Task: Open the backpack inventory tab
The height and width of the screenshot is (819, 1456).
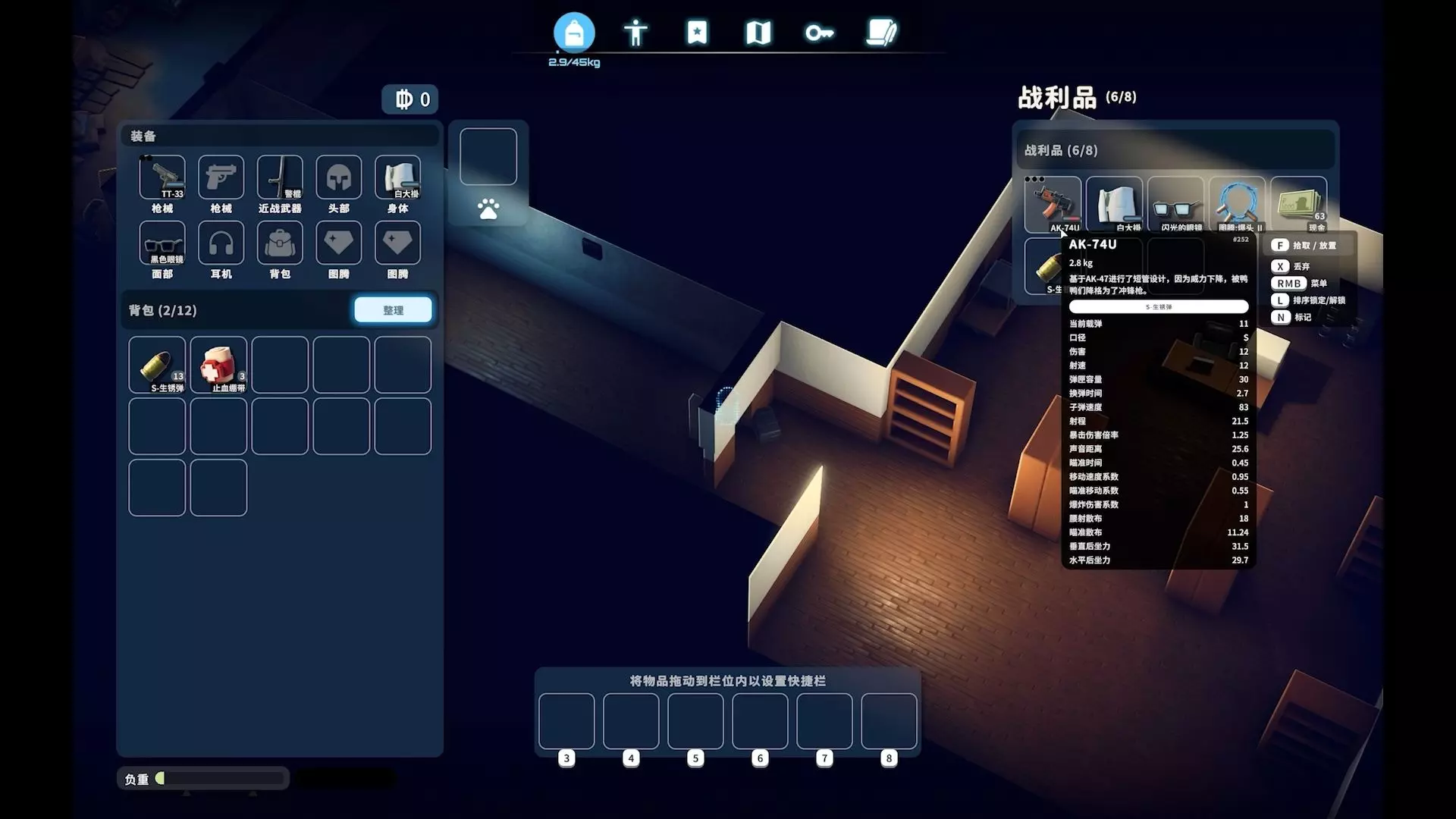Action: pyautogui.click(x=574, y=33)
